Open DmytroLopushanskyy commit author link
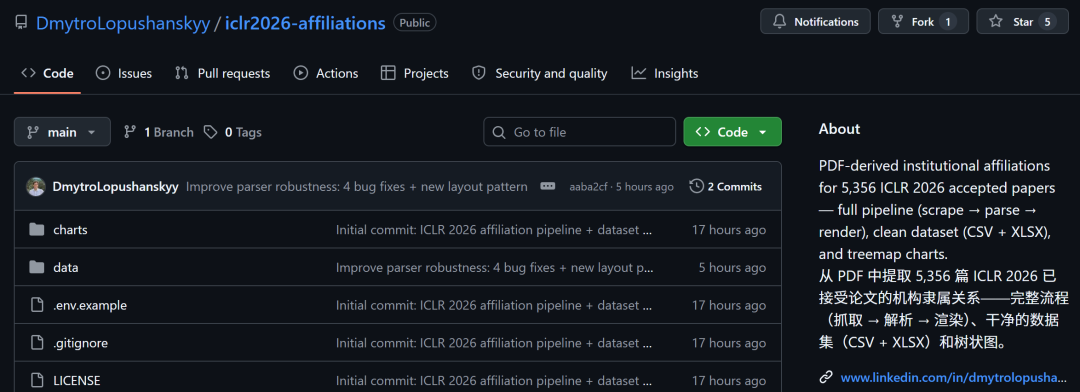The height and width of the screenshot is (392, 1080). 115,187
